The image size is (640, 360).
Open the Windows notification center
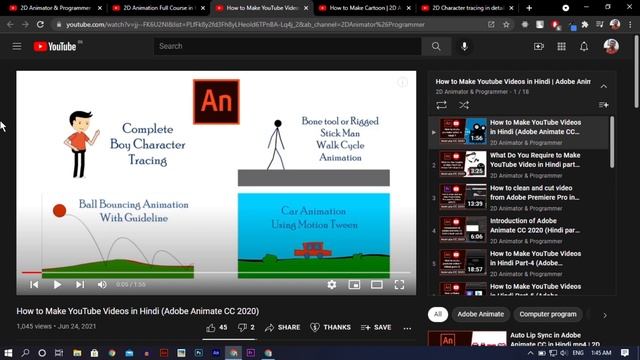[x=625, y=353]
